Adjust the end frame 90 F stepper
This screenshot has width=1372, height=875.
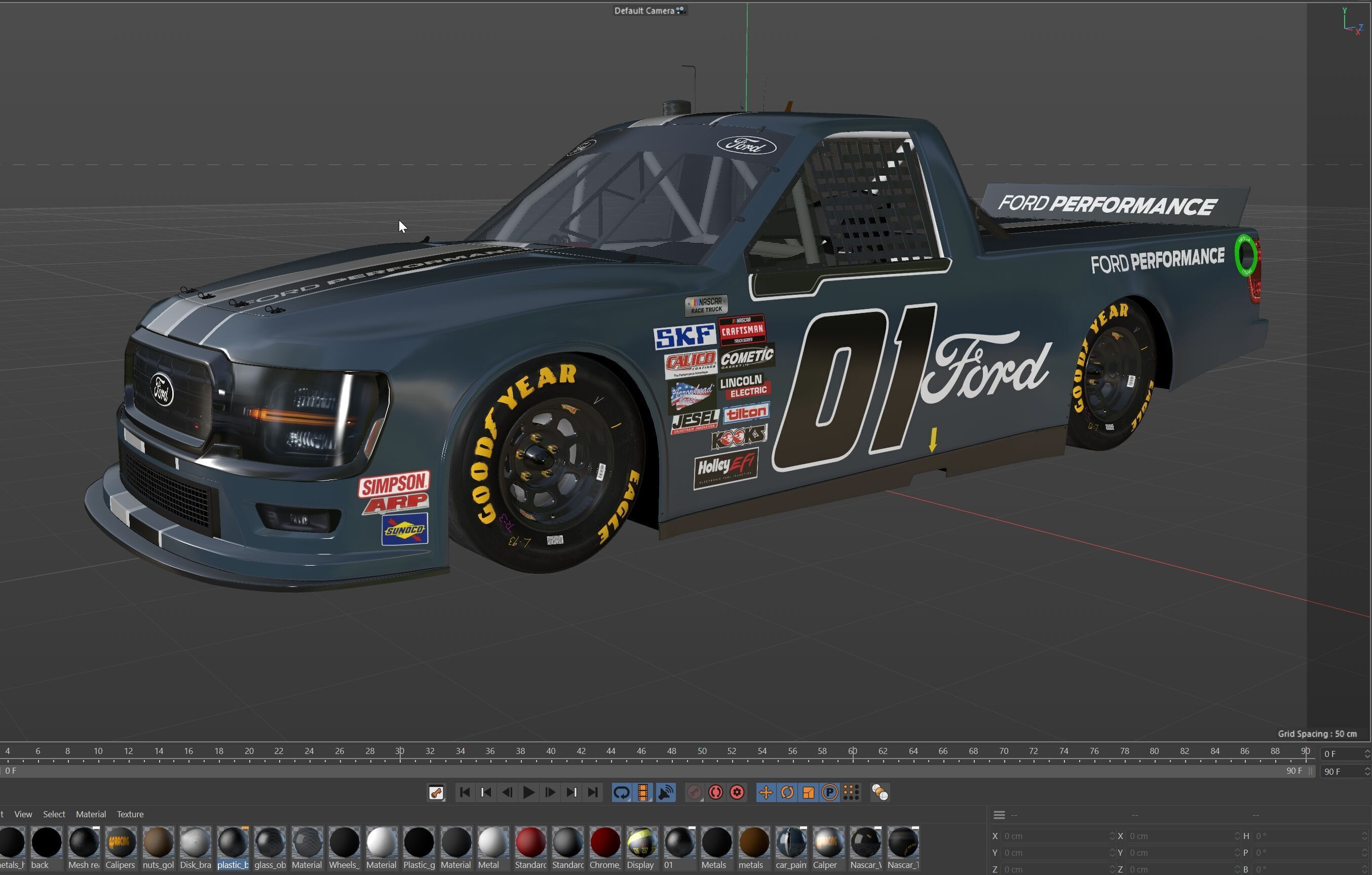pos(1367,771)
